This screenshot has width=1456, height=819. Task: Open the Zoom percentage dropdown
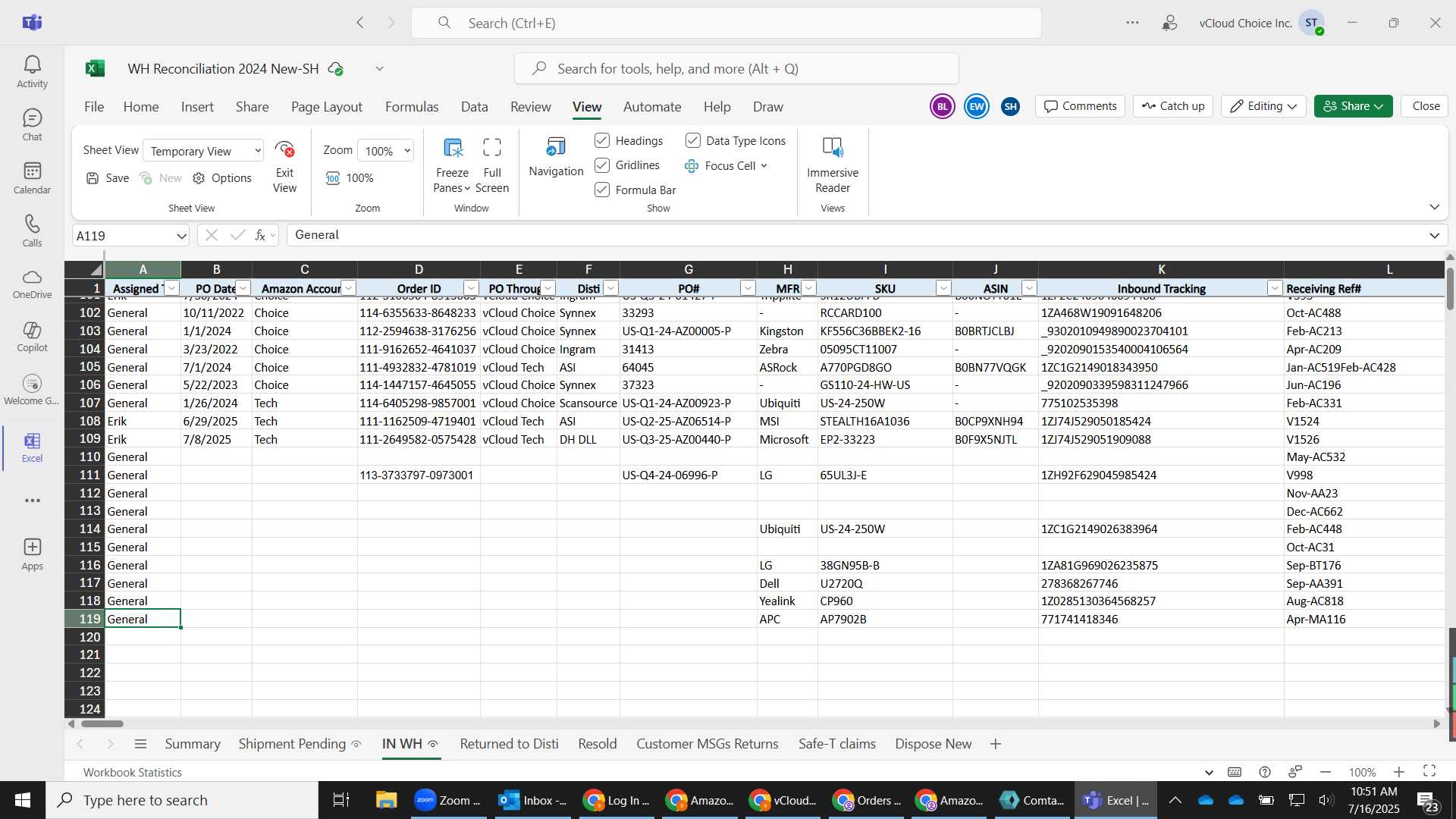tap(386, 151)
